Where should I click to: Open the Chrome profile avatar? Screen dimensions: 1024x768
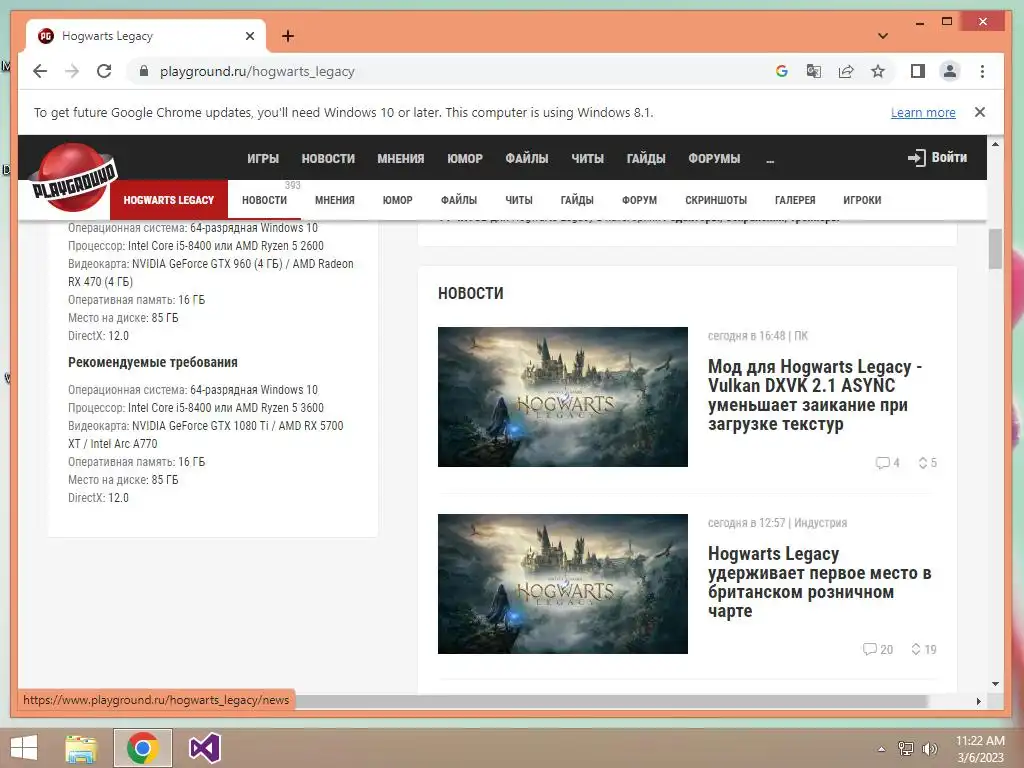[x=950, y=71]
